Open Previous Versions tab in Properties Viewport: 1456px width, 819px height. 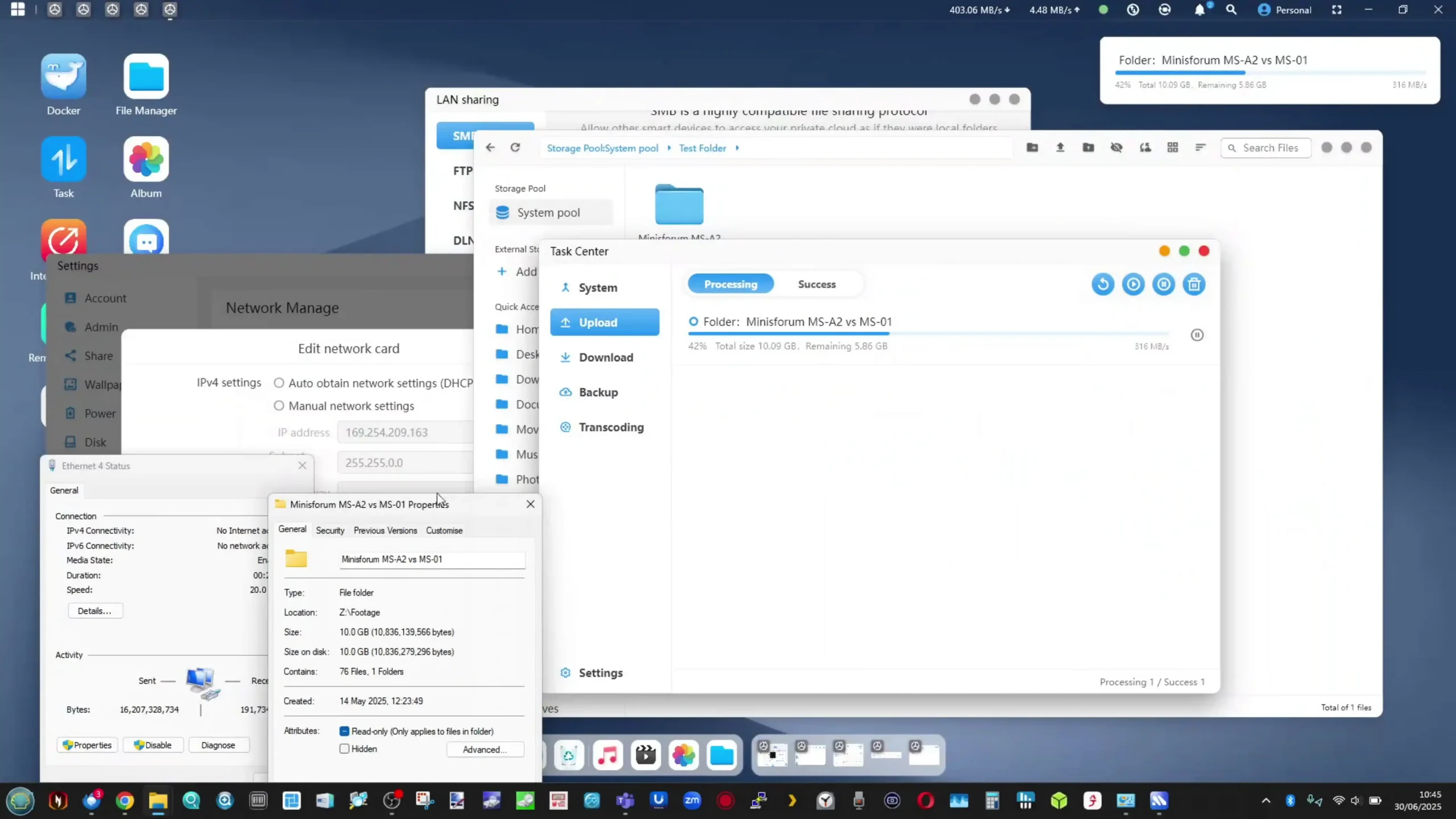385,530
